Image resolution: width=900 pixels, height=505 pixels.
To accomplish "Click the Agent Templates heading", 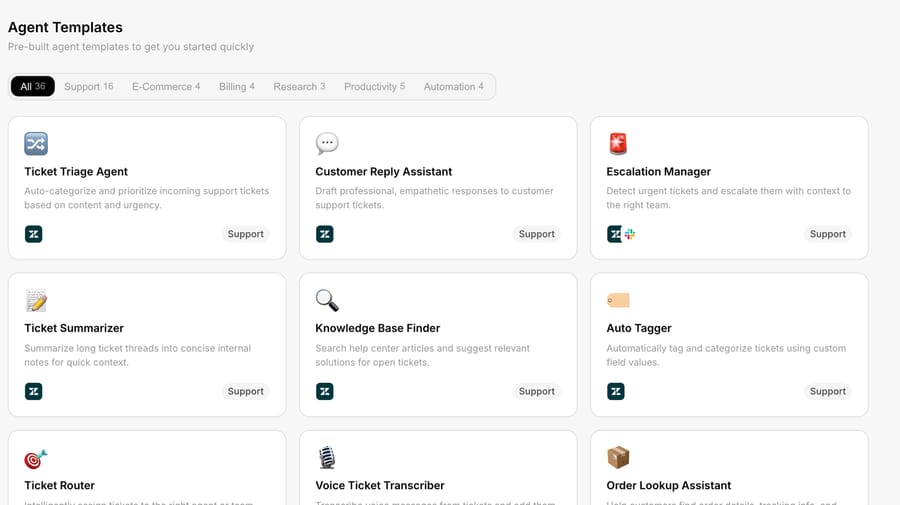I will coord(65,27).
